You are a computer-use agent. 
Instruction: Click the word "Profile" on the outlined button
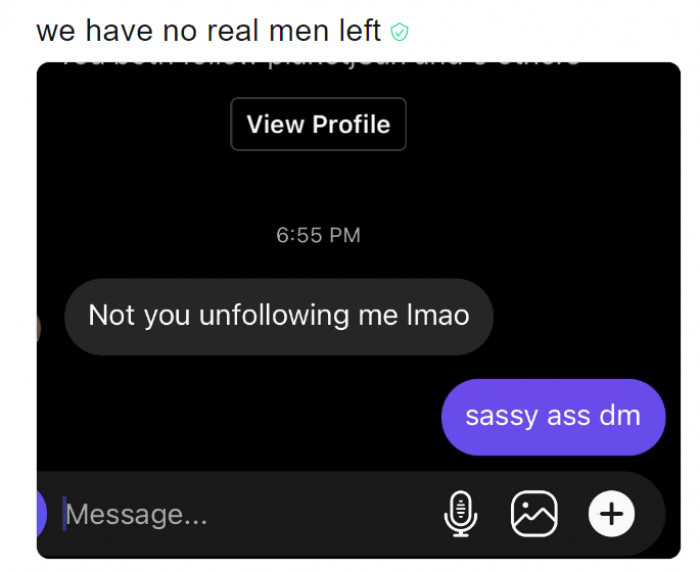click(351, 124)
